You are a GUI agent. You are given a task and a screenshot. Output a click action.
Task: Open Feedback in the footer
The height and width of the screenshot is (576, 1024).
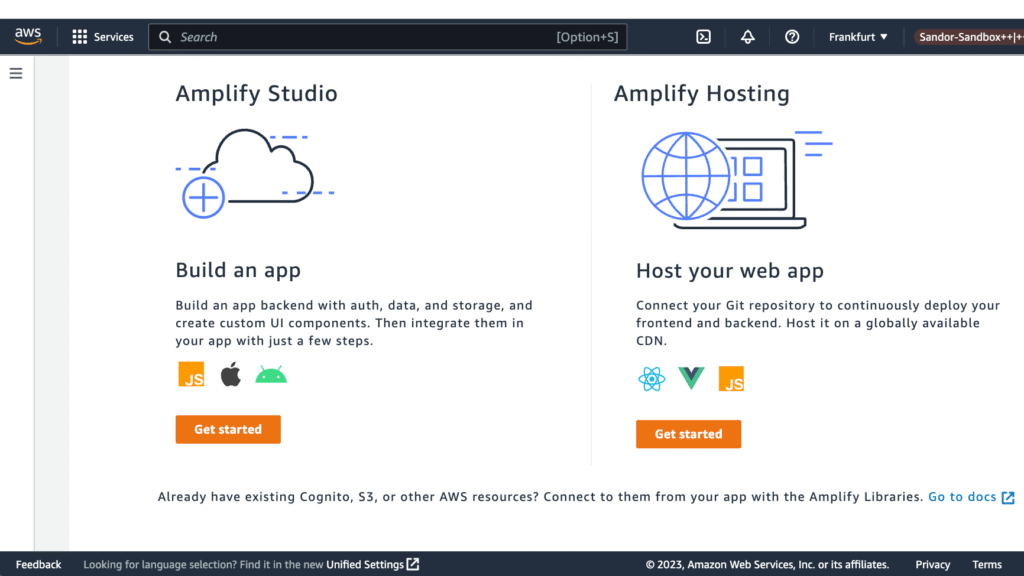39,564
